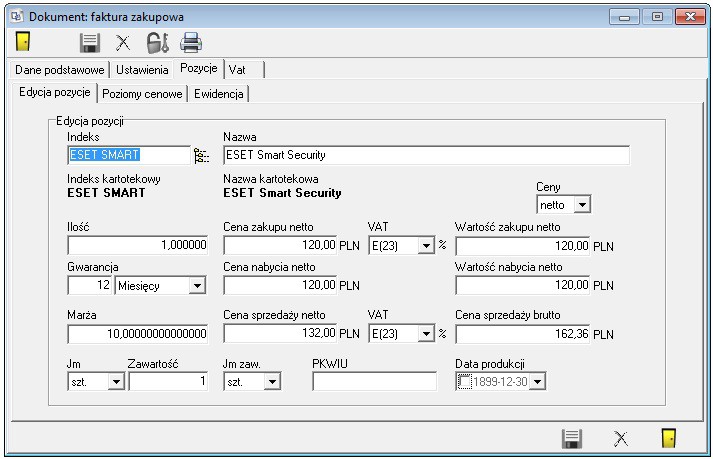Click the Cena nabycia netto field
713x459 pixels.
280,285
